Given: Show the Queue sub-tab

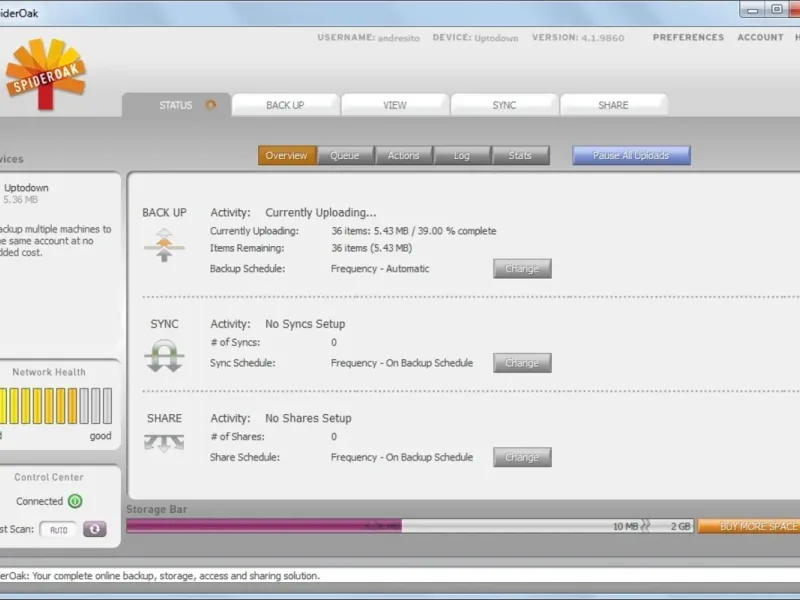Looking at the screenshot, I should [345, 156].
